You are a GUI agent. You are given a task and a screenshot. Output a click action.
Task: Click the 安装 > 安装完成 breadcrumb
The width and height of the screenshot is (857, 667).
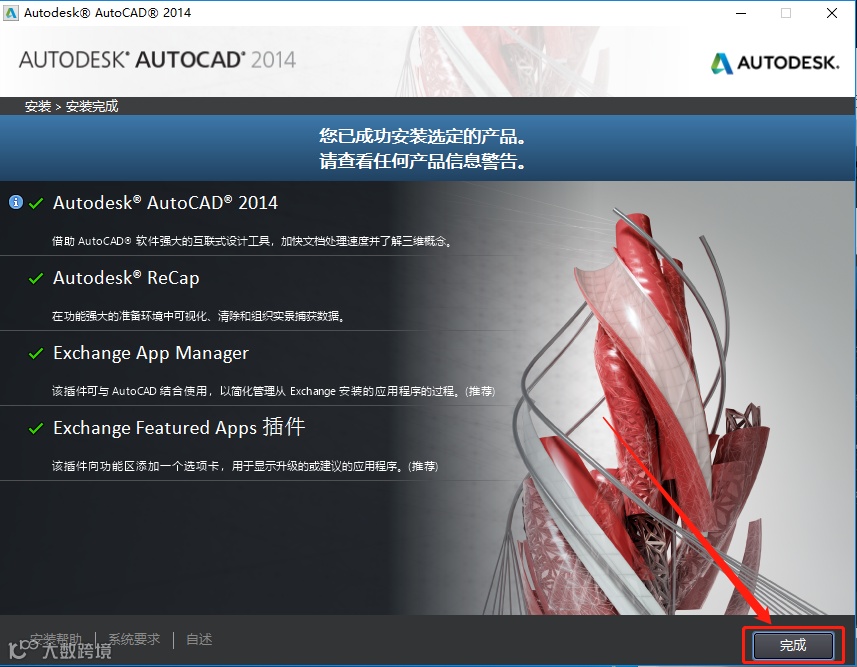click(72, 106)
